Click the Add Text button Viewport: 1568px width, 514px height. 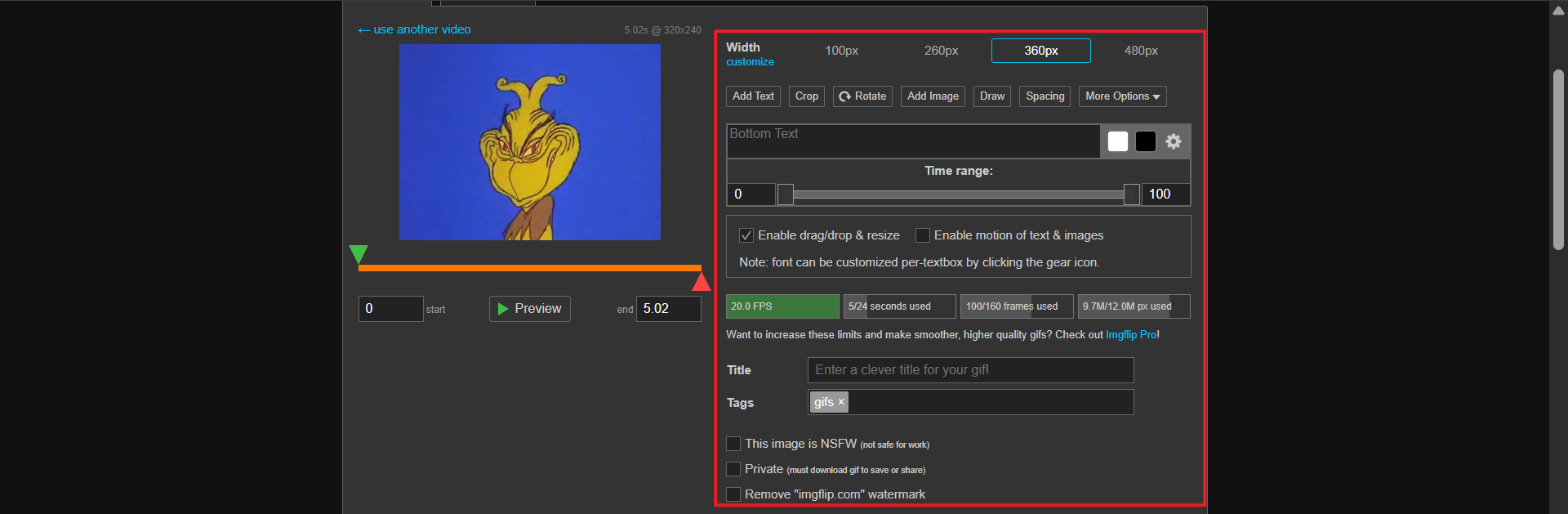click(753, 96)
